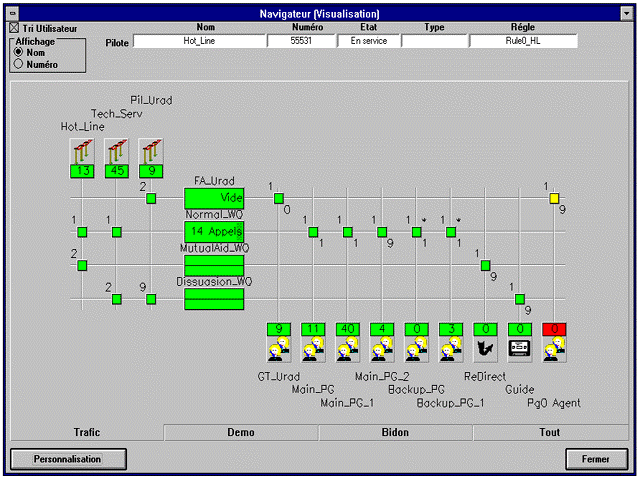Select the ReDirect arrow icon

(485, 348)
